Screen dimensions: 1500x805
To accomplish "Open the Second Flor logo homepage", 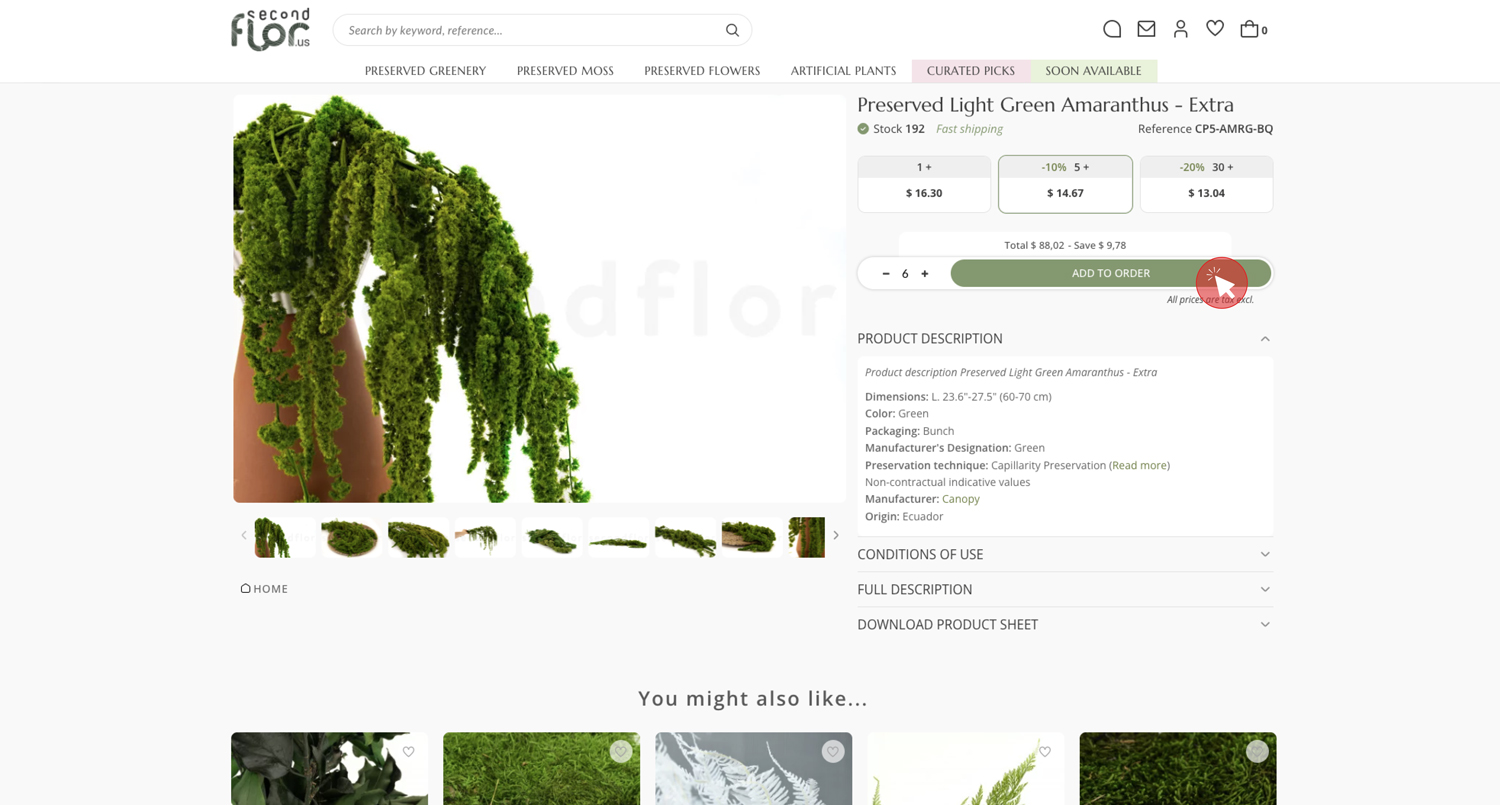I will click(x=270, y=30).
